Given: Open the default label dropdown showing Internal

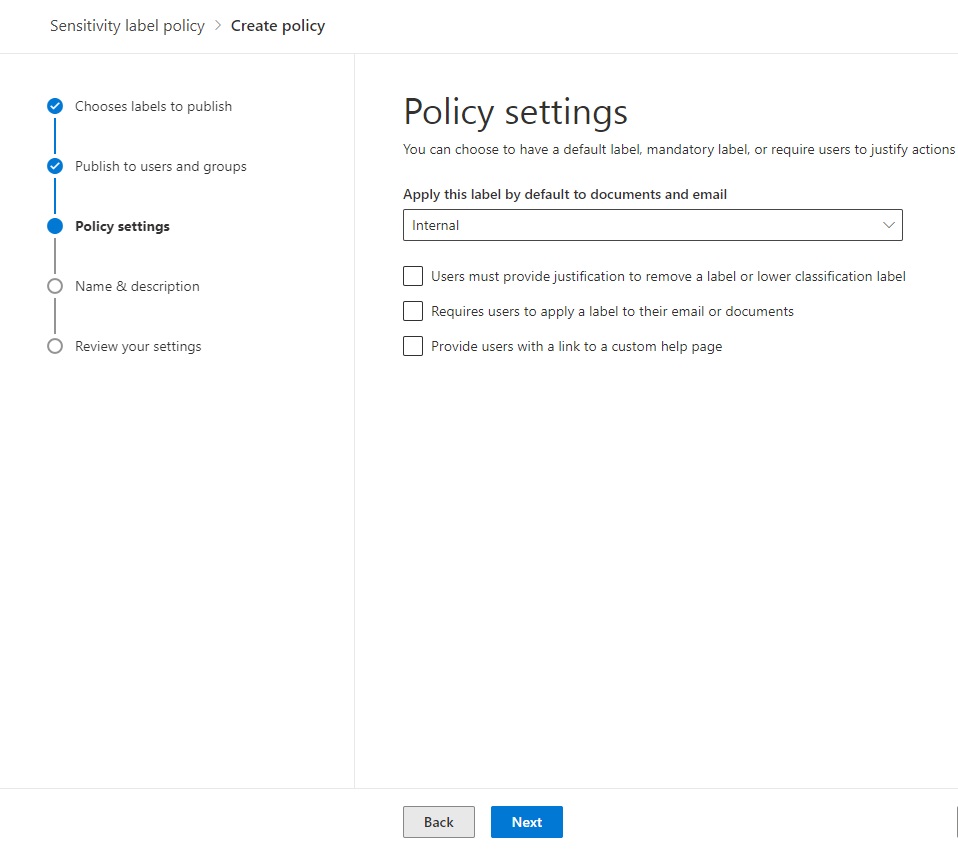Looking at the screenshot, I should [652, 225].
